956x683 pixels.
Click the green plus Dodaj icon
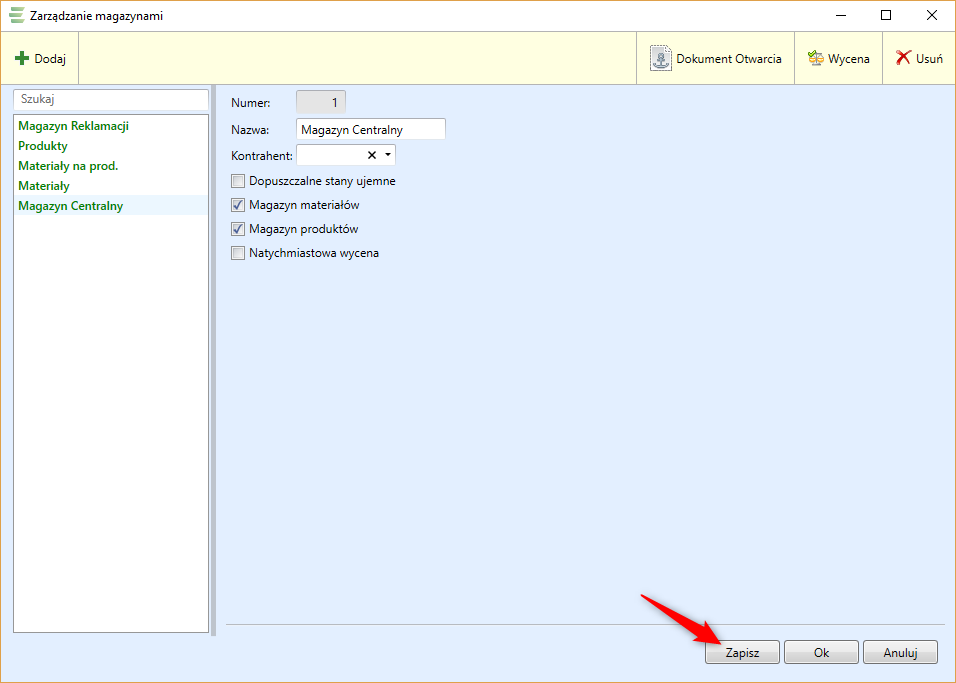coord(22,59)
